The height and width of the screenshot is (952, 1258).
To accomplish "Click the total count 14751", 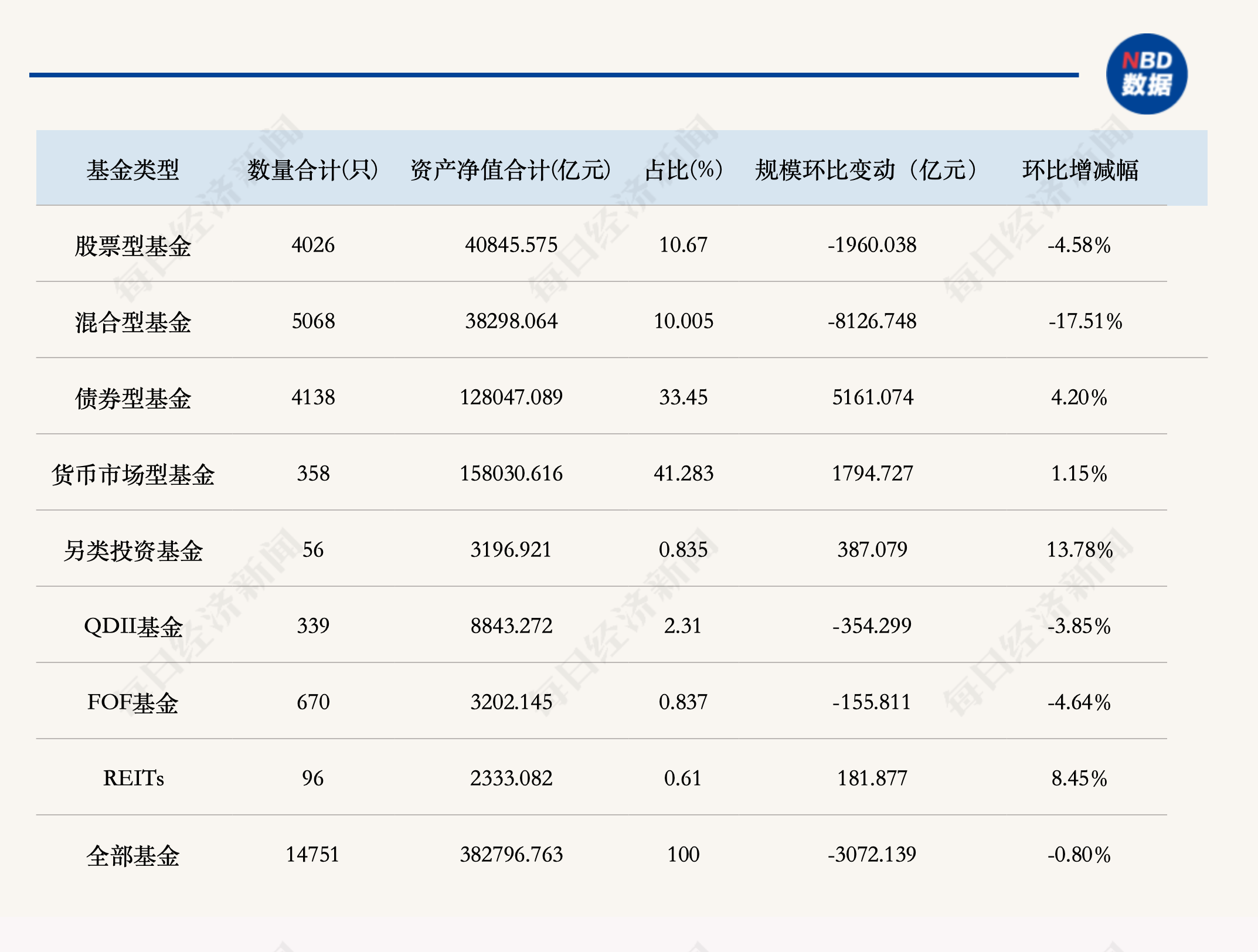I will point(312,854).
